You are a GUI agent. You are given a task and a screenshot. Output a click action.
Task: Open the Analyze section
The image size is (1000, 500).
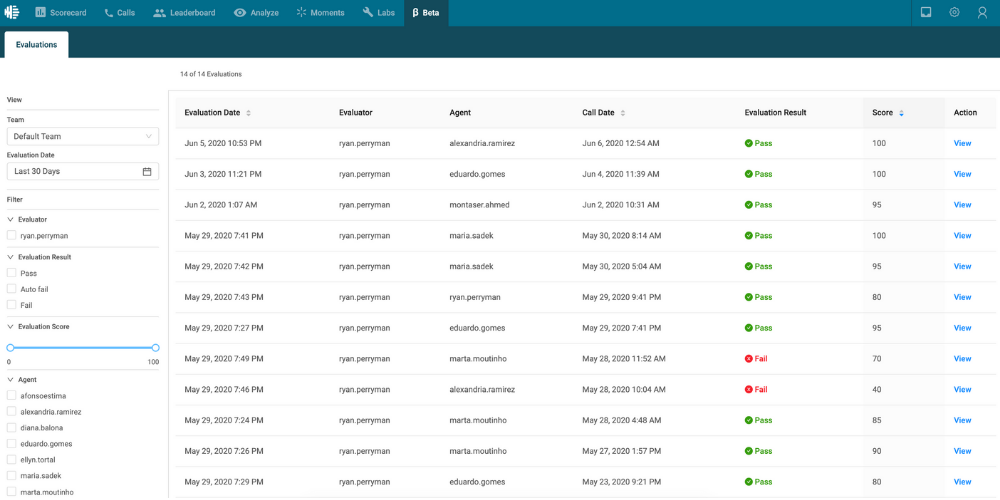[256, 13]
